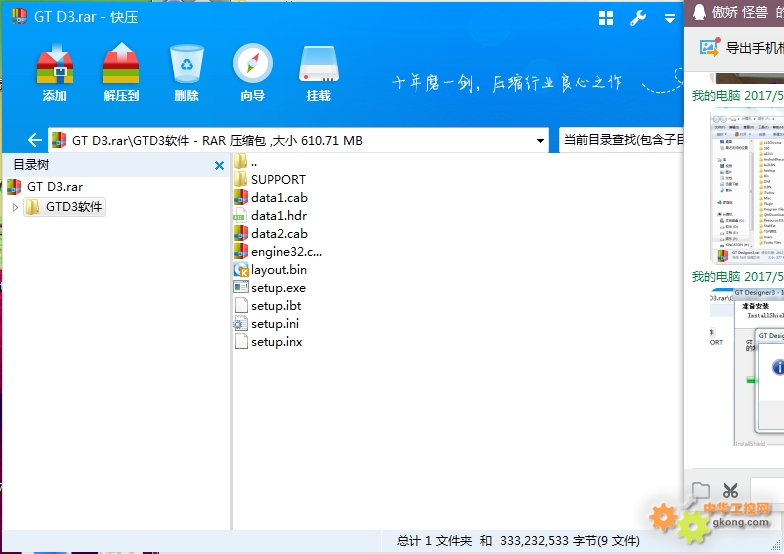
Task: Click the engine32.c... archive icon
Action: tap(241, 251)
